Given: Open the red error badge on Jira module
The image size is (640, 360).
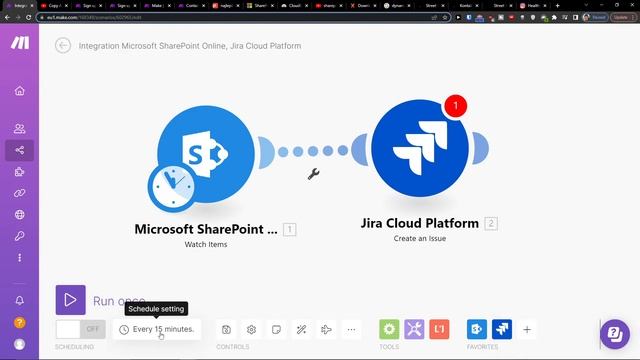Looking at the screenshot, I should coord(456,106).
